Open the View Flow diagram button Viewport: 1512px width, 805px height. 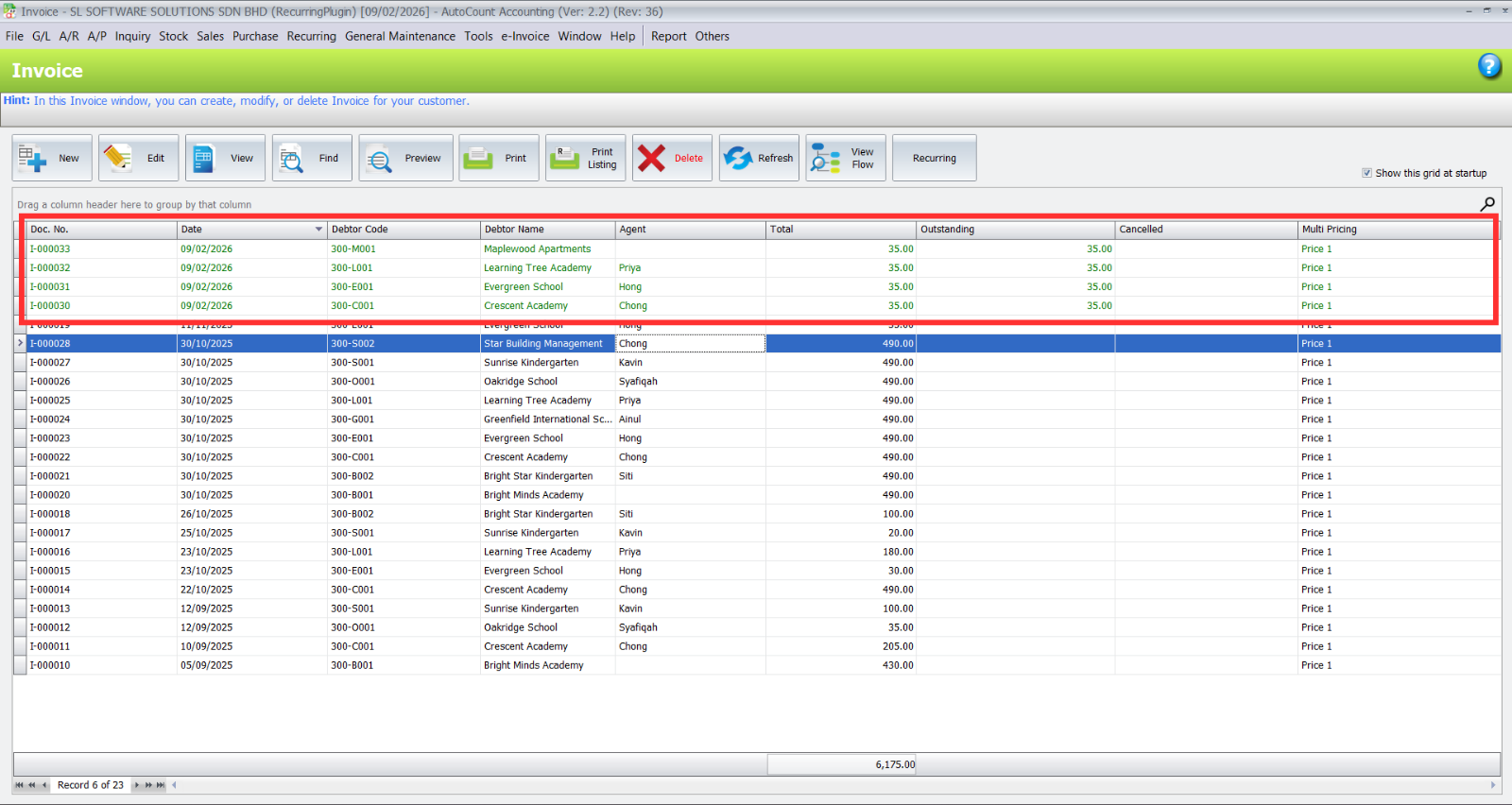tap(846, 158)
